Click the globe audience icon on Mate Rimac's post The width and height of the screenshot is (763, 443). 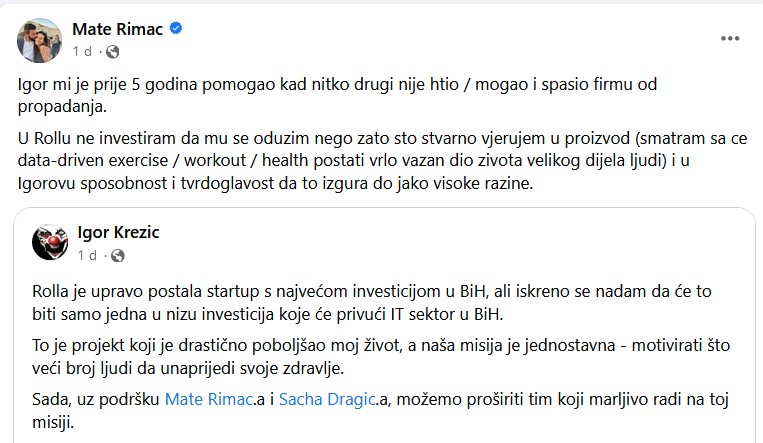113,51
